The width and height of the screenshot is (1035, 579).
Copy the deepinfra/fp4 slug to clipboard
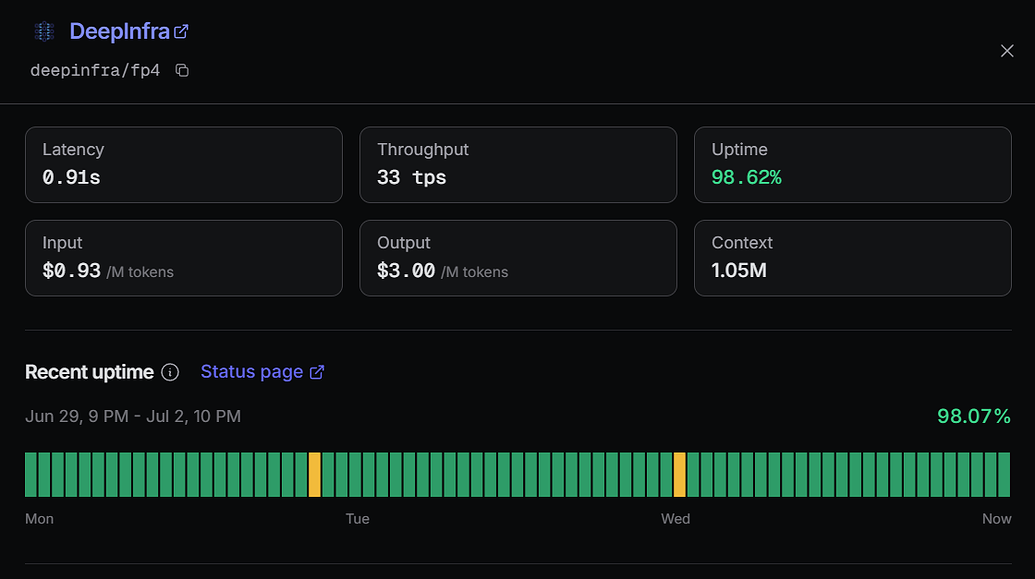click(182, 70)
